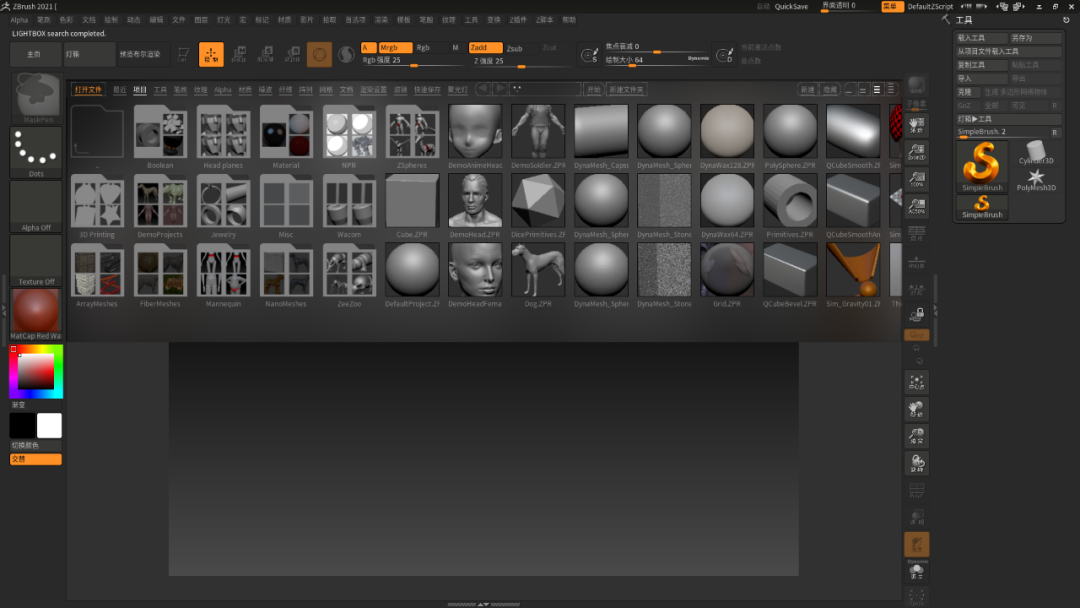This screenshot has width=1080, height=608.
Task: Click QuickSave
Action: coord(791,6)
